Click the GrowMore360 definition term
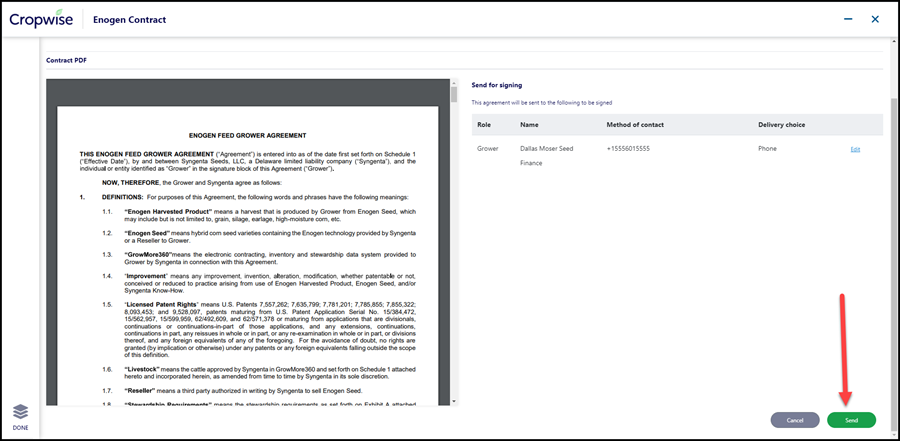 tap(148, 254)
